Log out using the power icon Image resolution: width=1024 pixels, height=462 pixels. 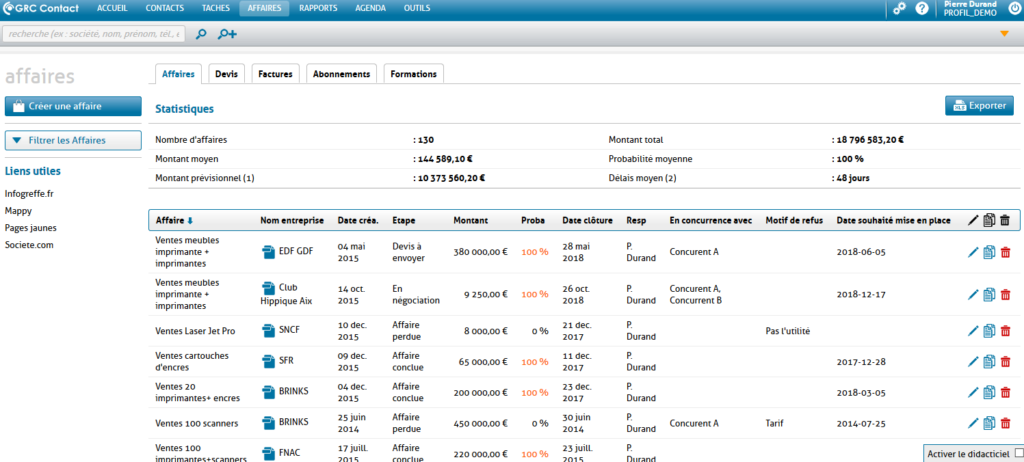tap(1010, 8)
